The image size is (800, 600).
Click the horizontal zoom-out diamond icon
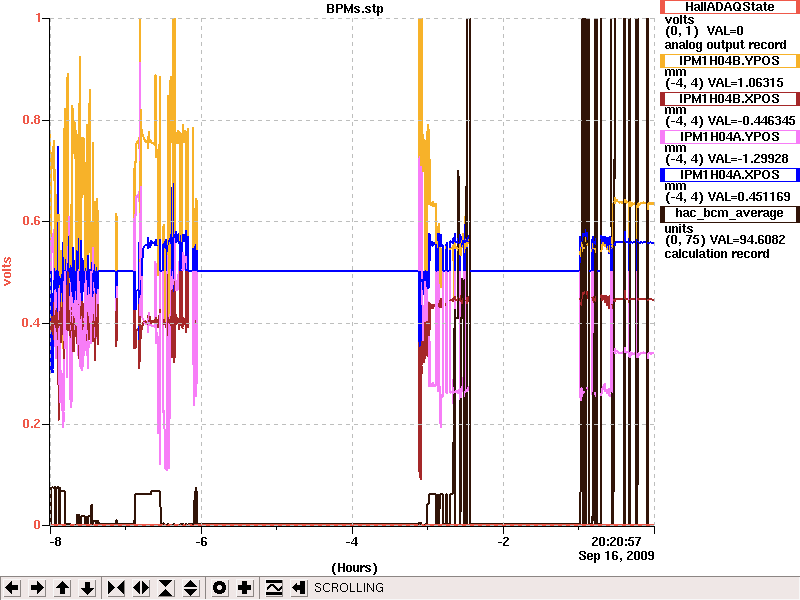point(141,588)
